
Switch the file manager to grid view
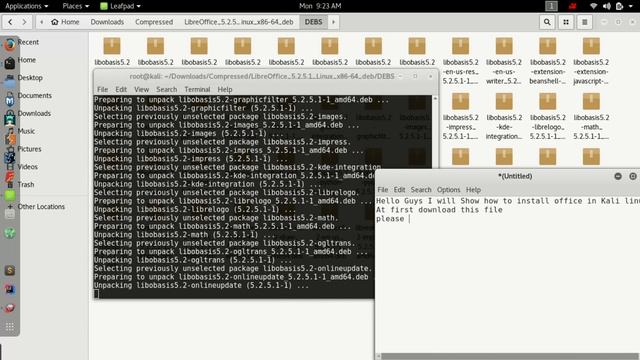tap(566, 22)
